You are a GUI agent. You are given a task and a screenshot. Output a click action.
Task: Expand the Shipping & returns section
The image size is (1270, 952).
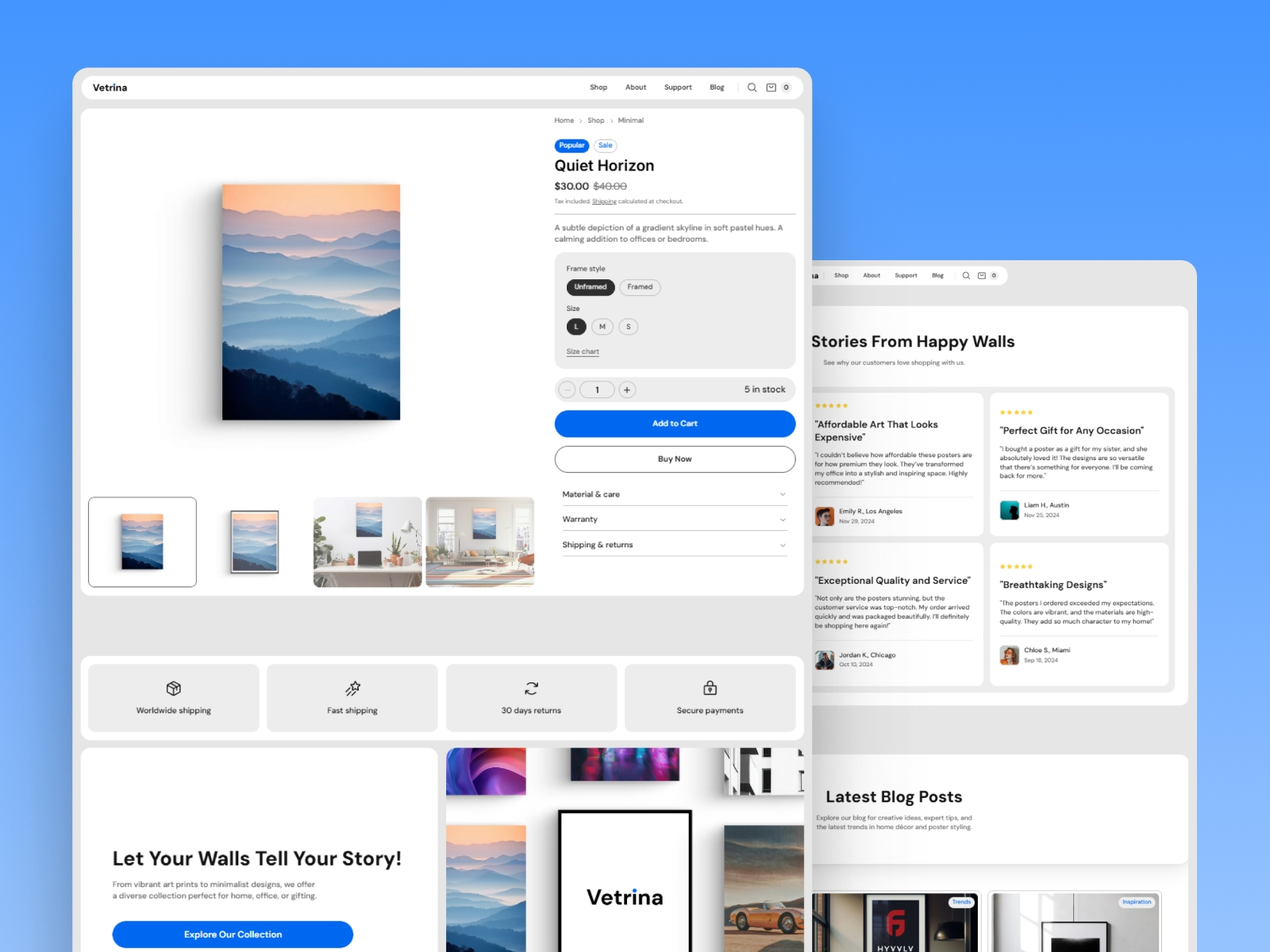(x=674, y=545)
